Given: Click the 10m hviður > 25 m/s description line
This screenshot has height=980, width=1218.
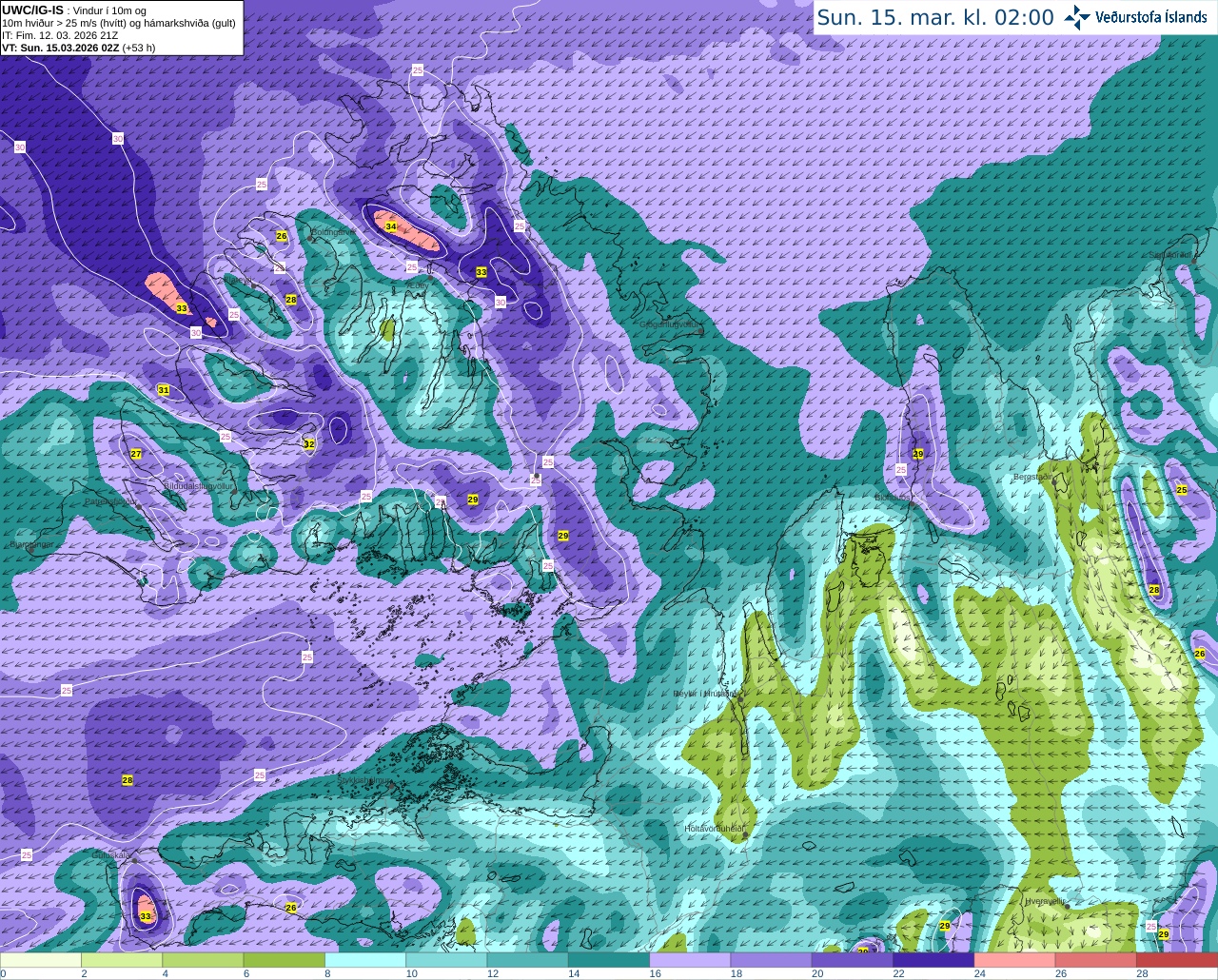Looking at the screenshot, I should pos(119,23).
